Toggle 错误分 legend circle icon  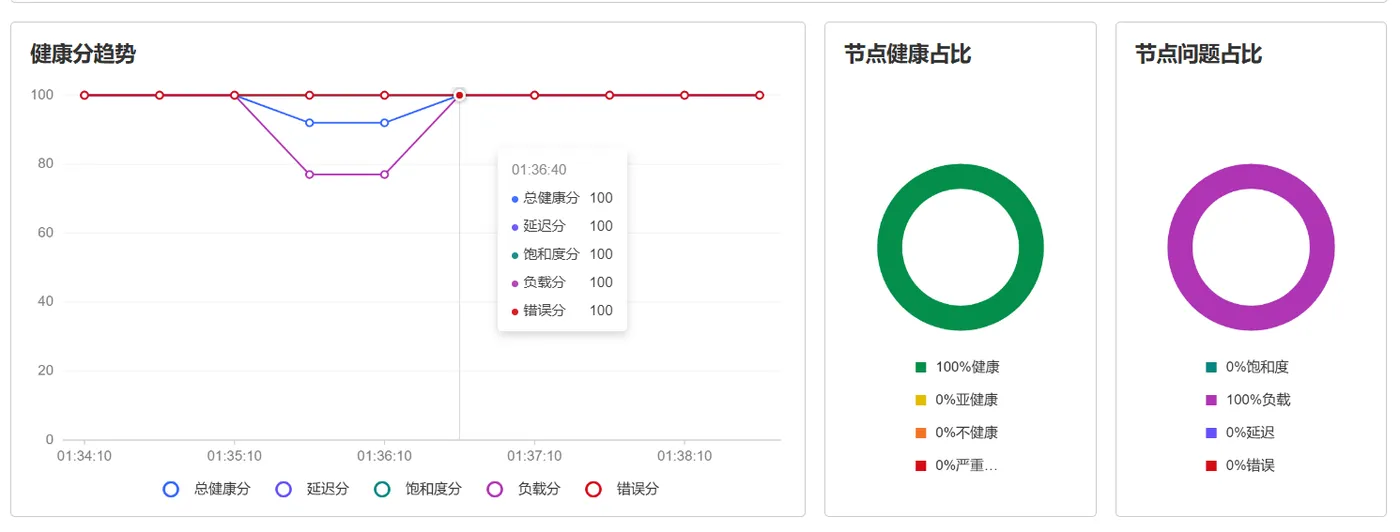[x=593, y=489]
